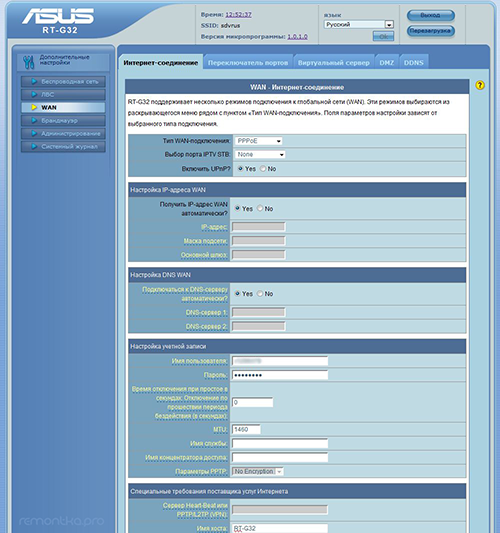Select Yes for Включить UPnP

pyautogui.click(x=240, y=169)
